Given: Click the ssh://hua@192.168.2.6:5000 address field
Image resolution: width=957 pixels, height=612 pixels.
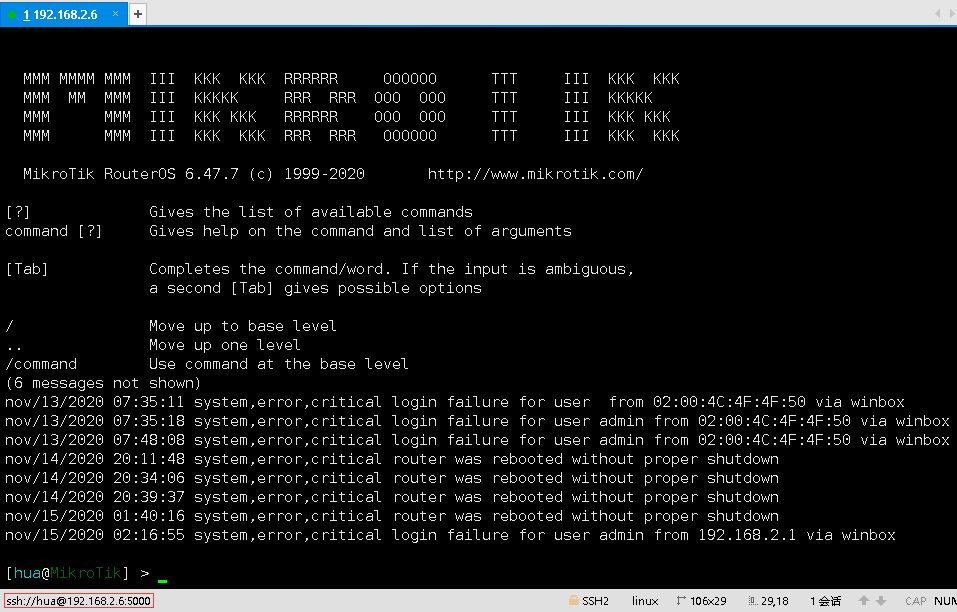Looking at the screenshot, I should pos(76,601).
